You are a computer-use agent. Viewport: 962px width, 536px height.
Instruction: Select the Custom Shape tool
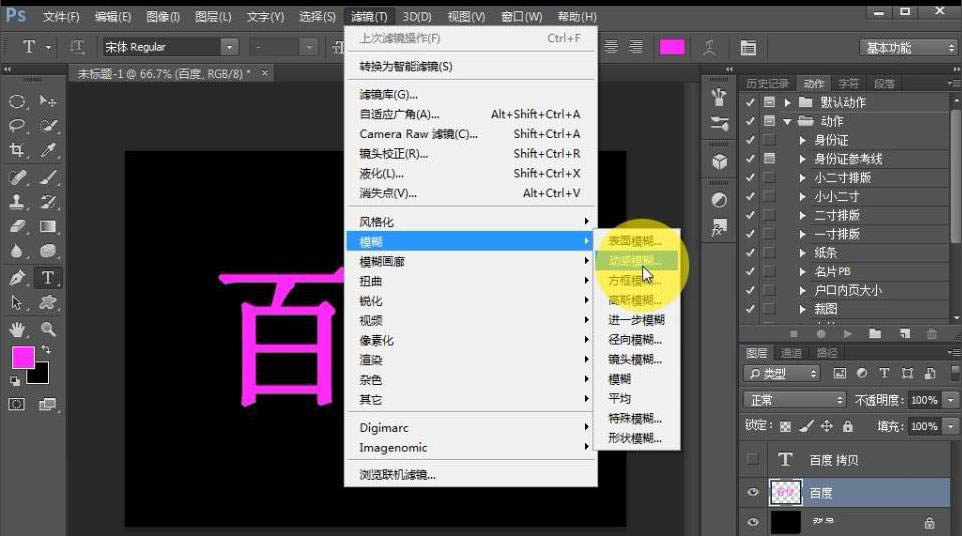pyautogui.click(x=48, y=302)
